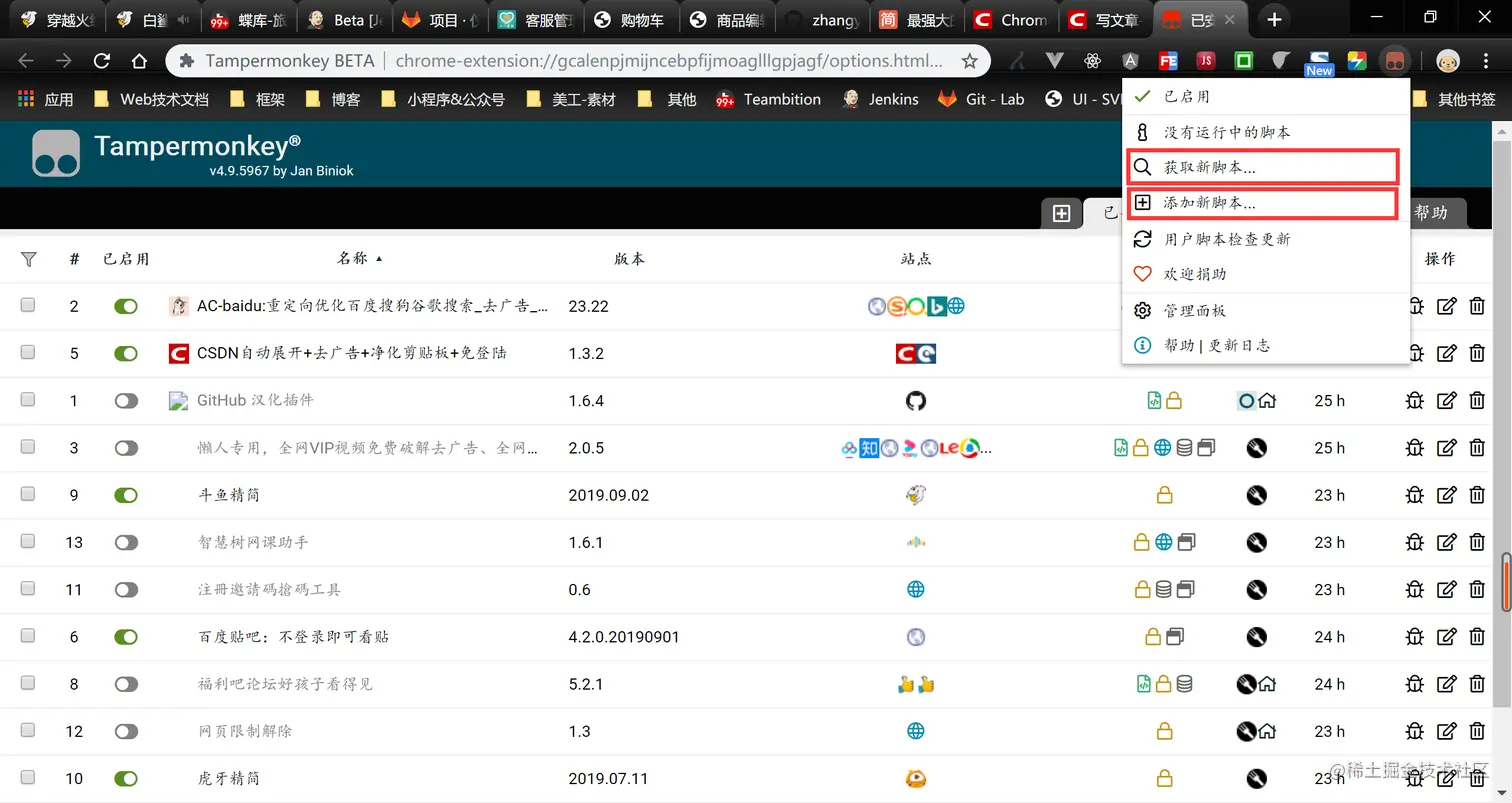1512x803 pixels.
Task: Choose 用户脚本检查更新 menu entry
Action: tap(1266, 239)
